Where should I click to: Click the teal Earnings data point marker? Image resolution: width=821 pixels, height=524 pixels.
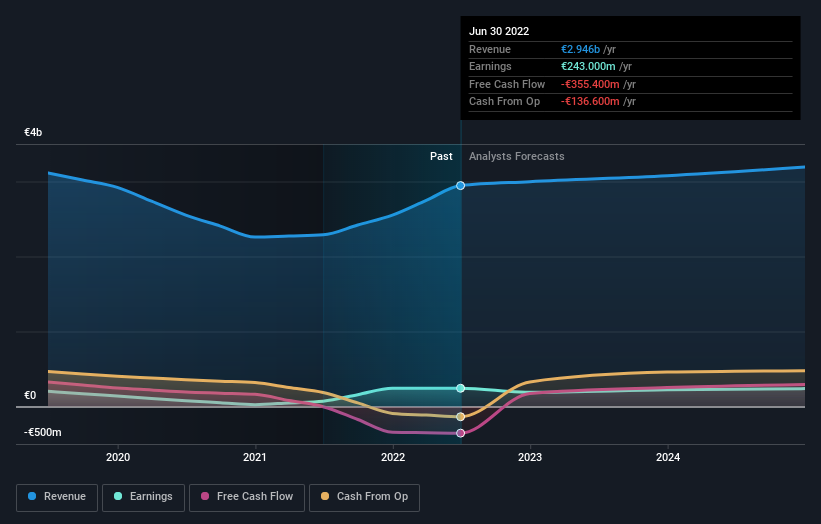pos(460,388)
